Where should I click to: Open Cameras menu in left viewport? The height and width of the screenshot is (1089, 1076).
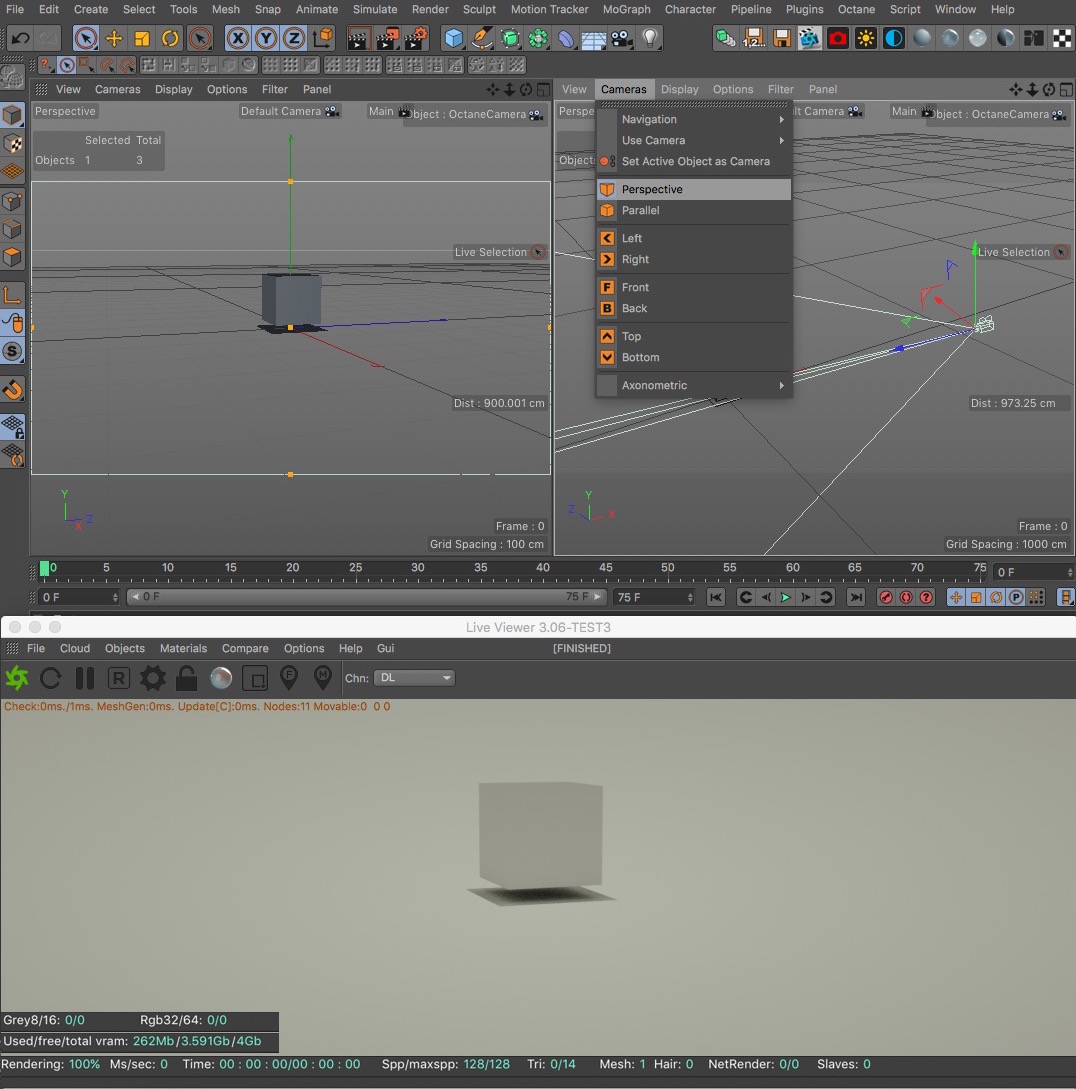tap(117, 89)
